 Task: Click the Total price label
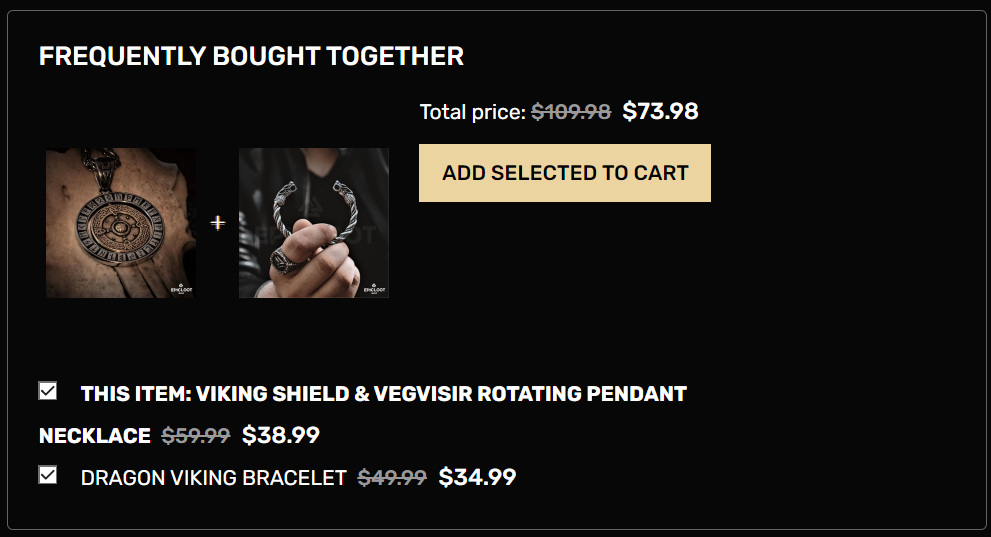[472, 112]
